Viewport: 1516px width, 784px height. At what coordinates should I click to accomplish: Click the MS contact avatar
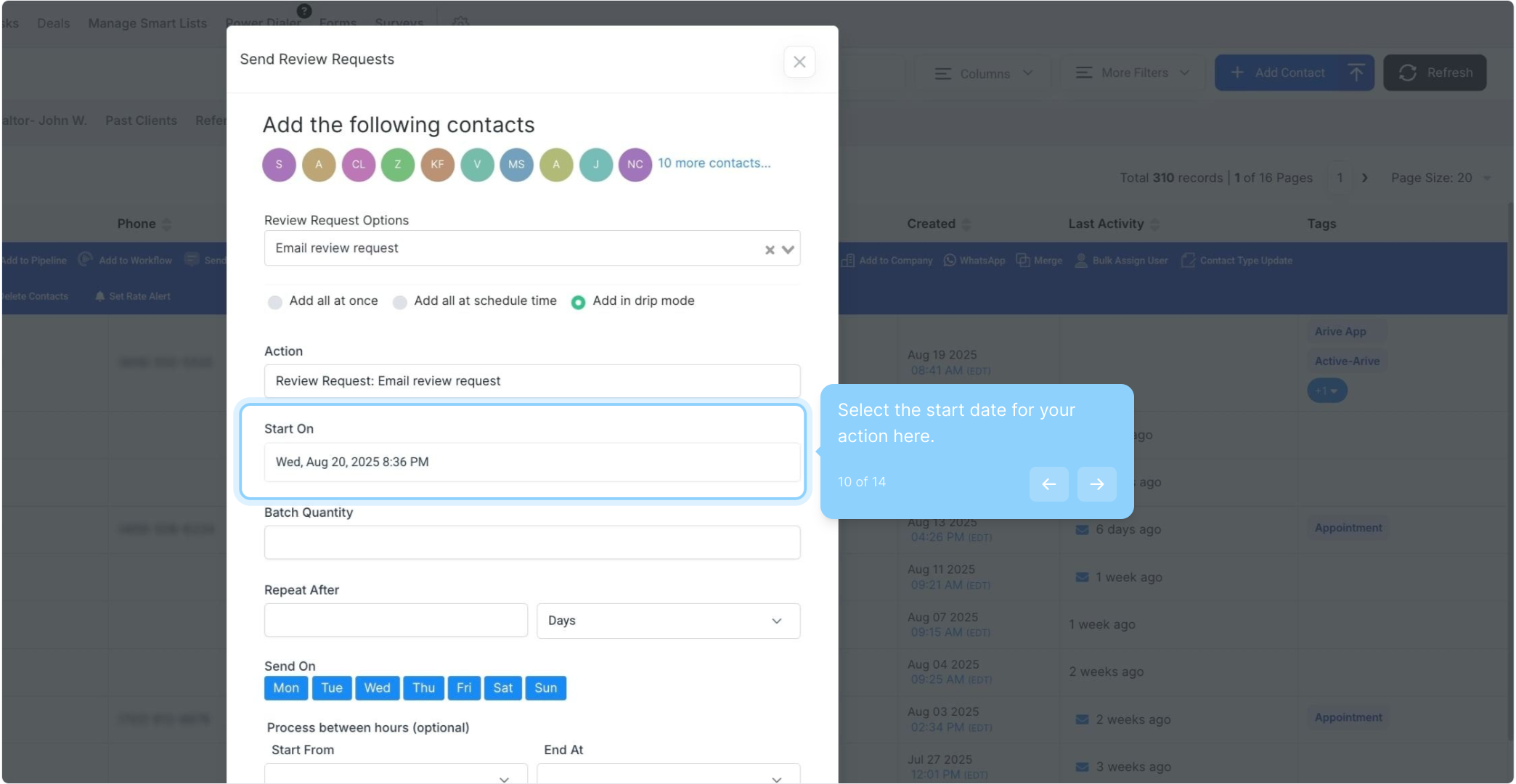click(516, 164)
